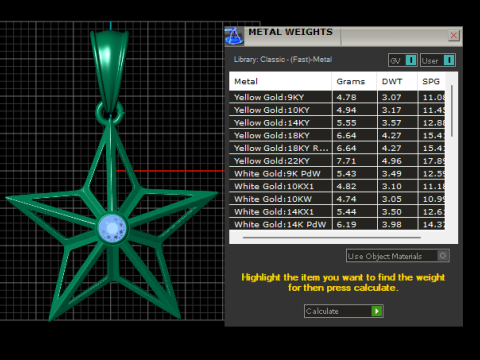Click the blue gemstone in star pendant
This screenshot has height=360, width=480.
coord(112,228)
